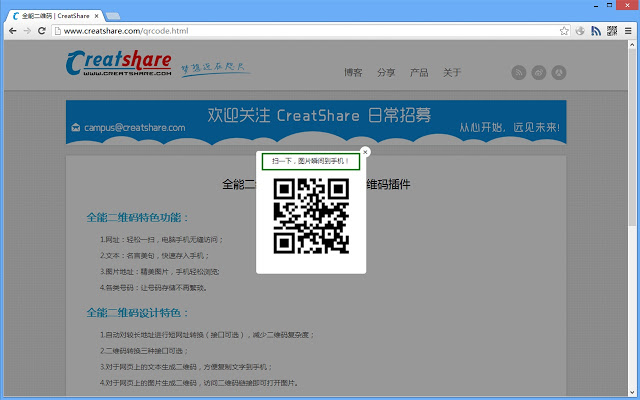This screenshot has width=640, height=400.
Task: Click the forward navigation arrow
Action: (x=26, y=31)
